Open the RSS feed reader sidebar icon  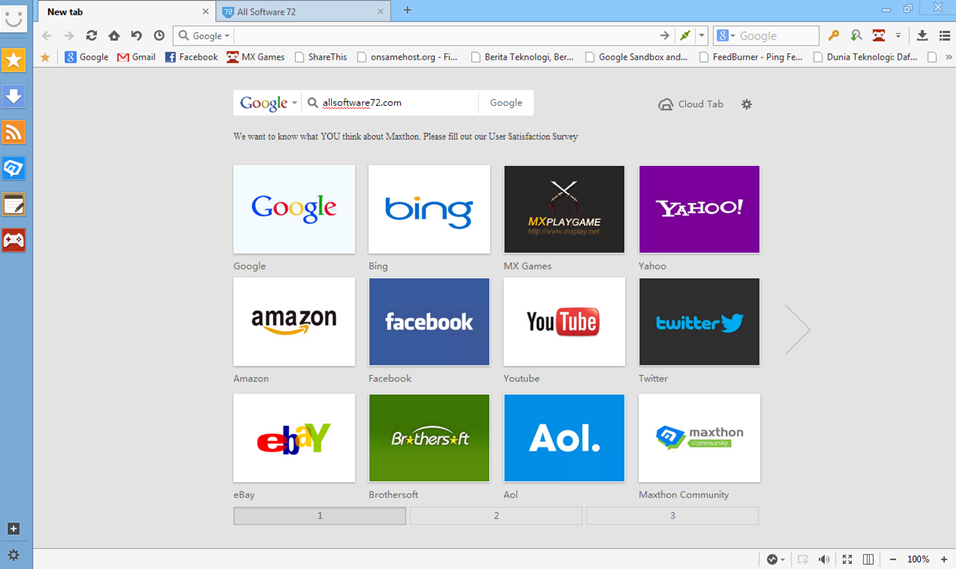13,132
